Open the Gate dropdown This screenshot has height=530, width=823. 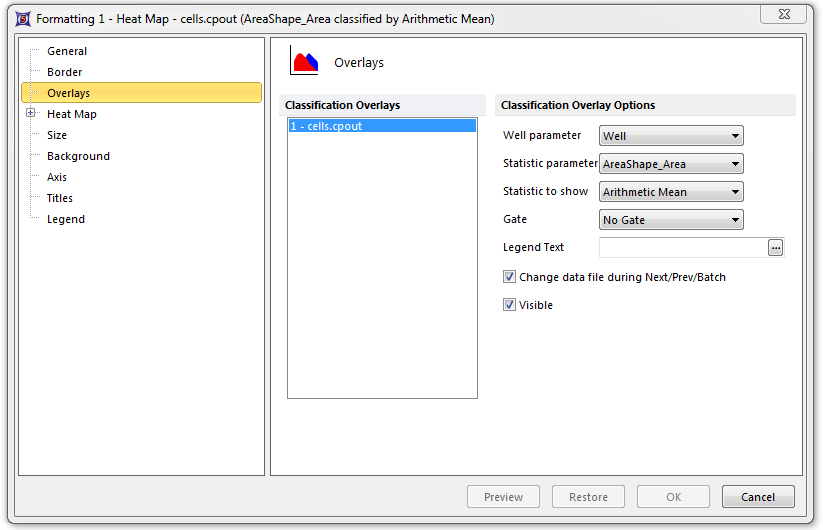pos(671,220)
